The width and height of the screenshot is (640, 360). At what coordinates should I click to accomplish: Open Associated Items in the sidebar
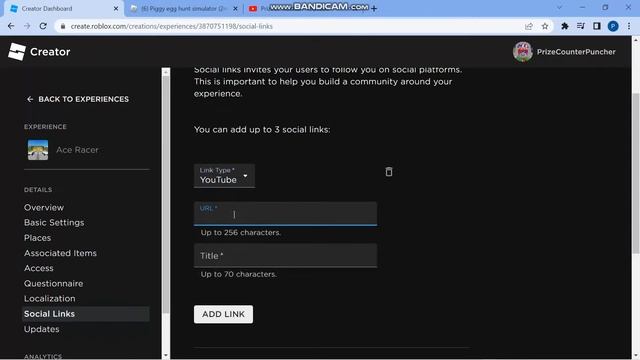(60, 253)
